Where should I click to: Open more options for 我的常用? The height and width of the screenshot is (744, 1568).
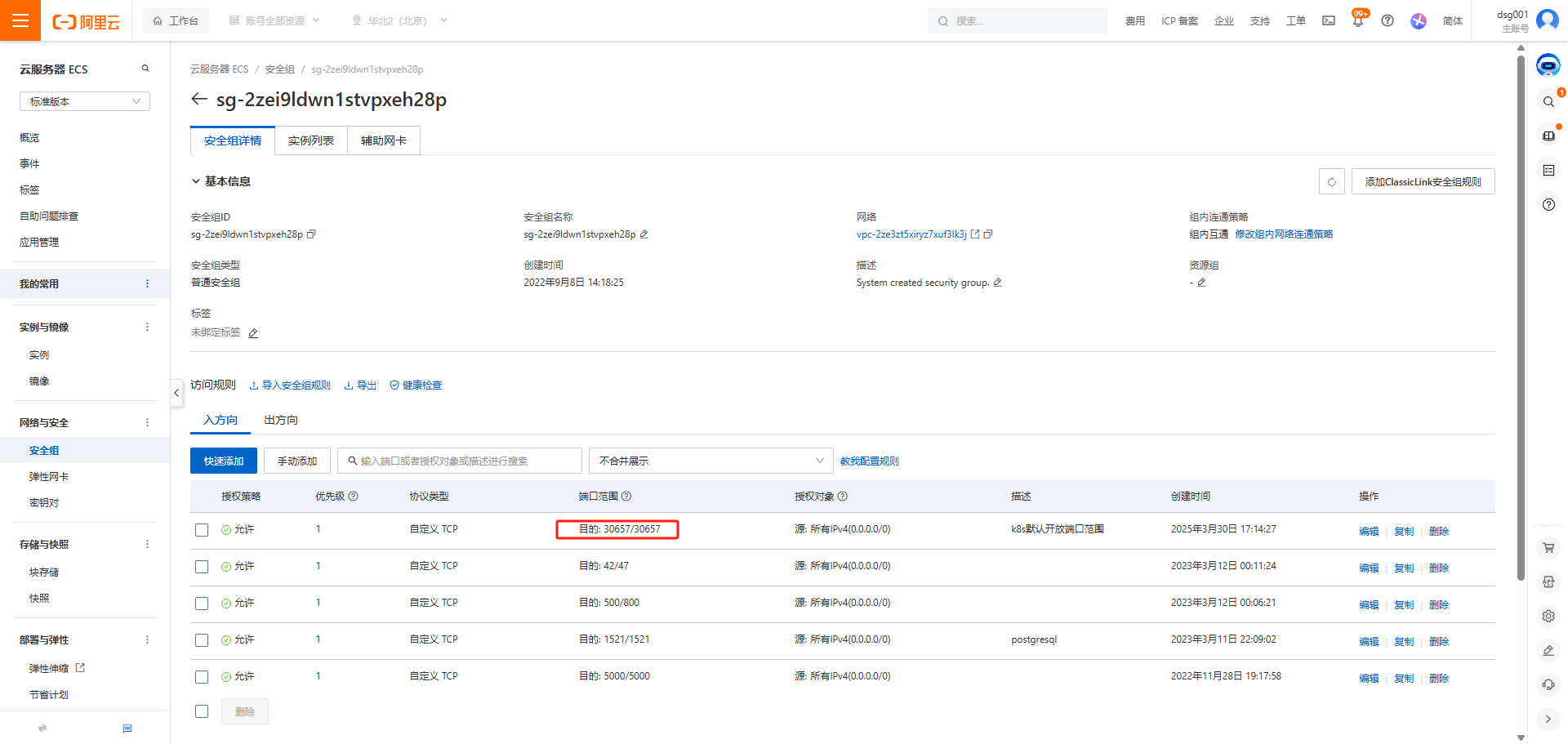coord(147,283)
